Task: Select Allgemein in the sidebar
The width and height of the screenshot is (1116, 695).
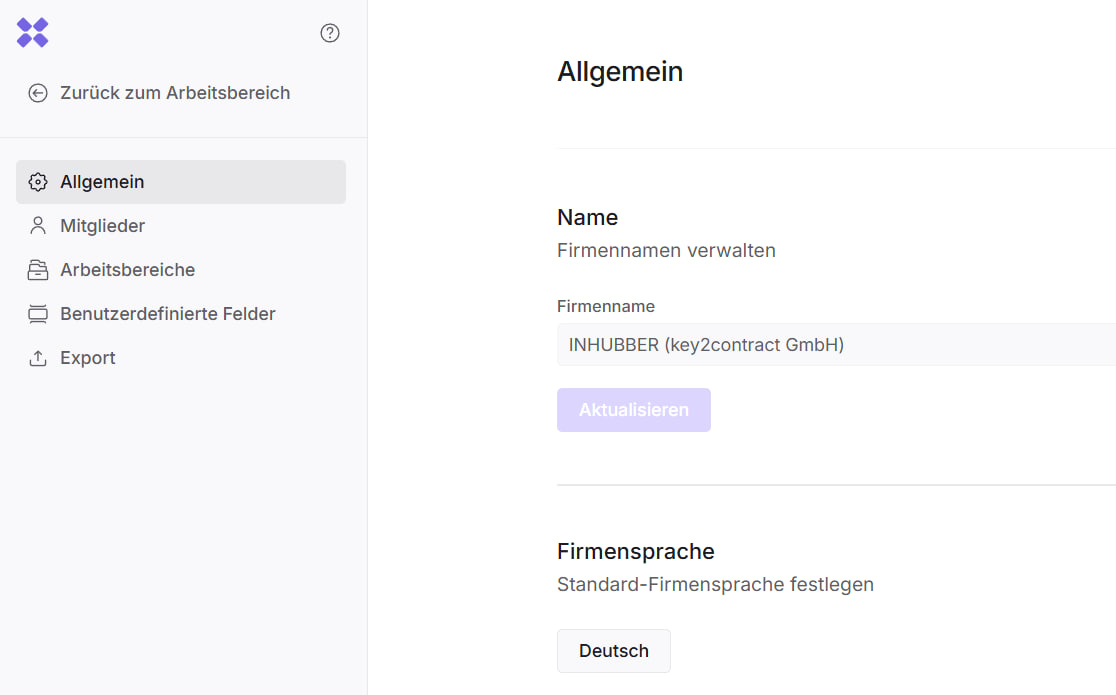Action: [x=102, y=182]
